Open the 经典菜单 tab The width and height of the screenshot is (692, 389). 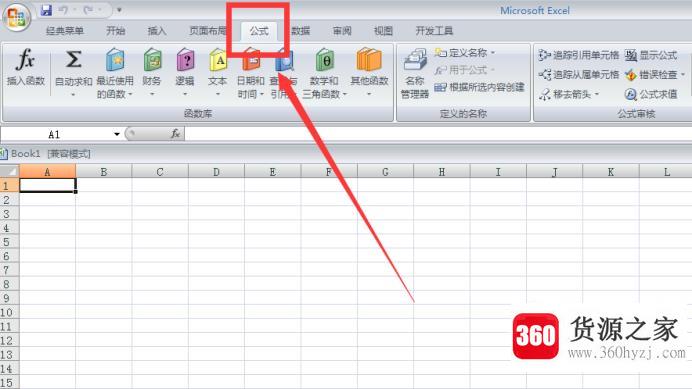(x=65, y=31)
